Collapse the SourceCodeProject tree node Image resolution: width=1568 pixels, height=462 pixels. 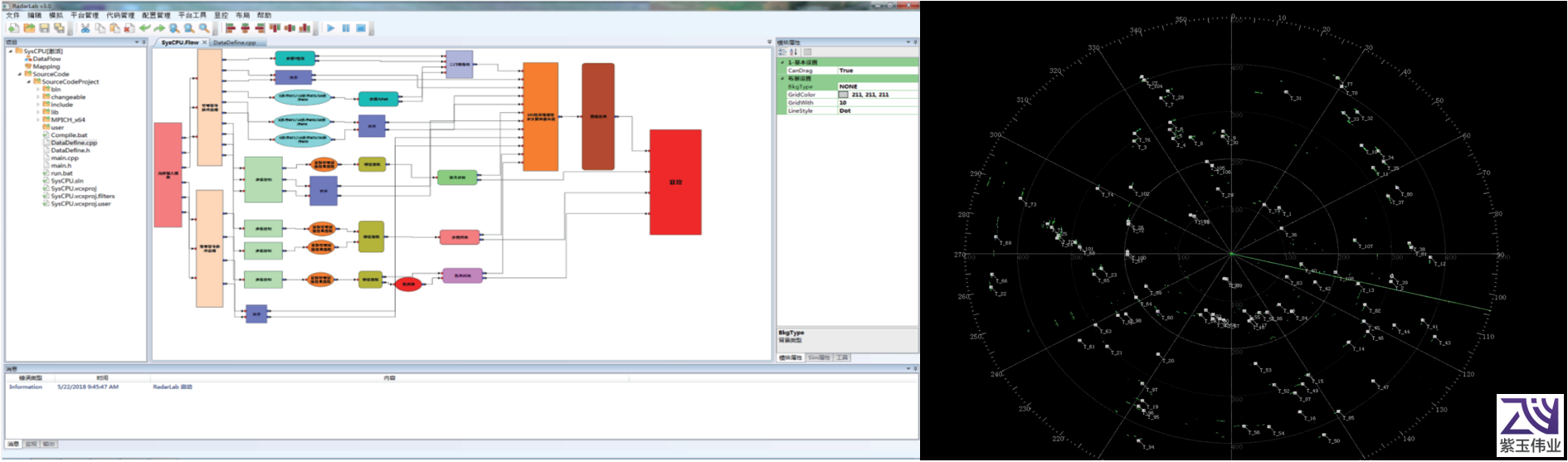click(29, 82)
